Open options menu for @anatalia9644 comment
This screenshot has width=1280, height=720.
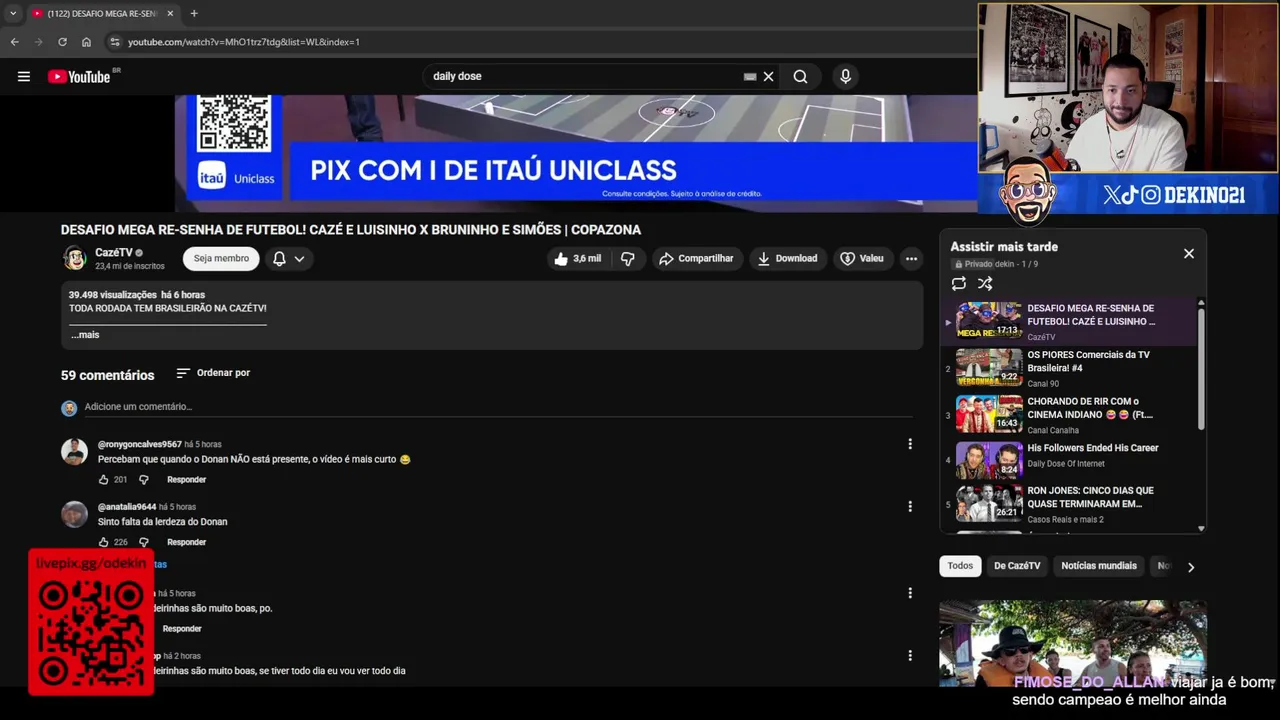(910, 506)
